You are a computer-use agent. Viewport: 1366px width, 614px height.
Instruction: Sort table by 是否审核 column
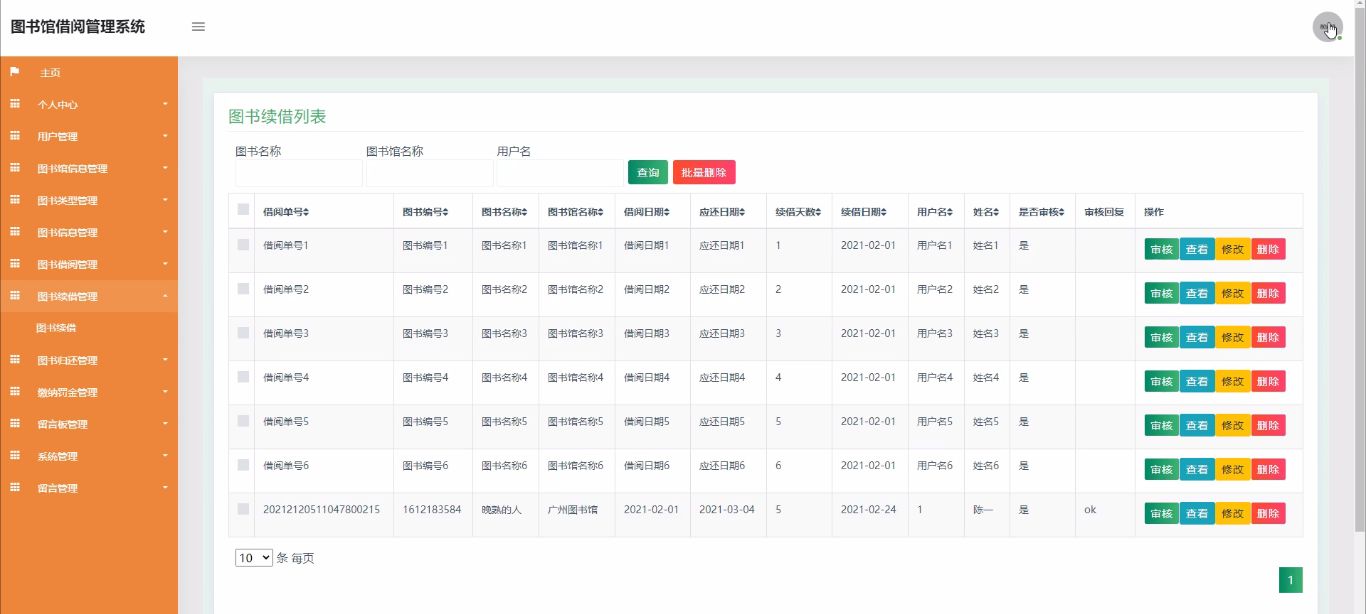[x=1041, y=212]
